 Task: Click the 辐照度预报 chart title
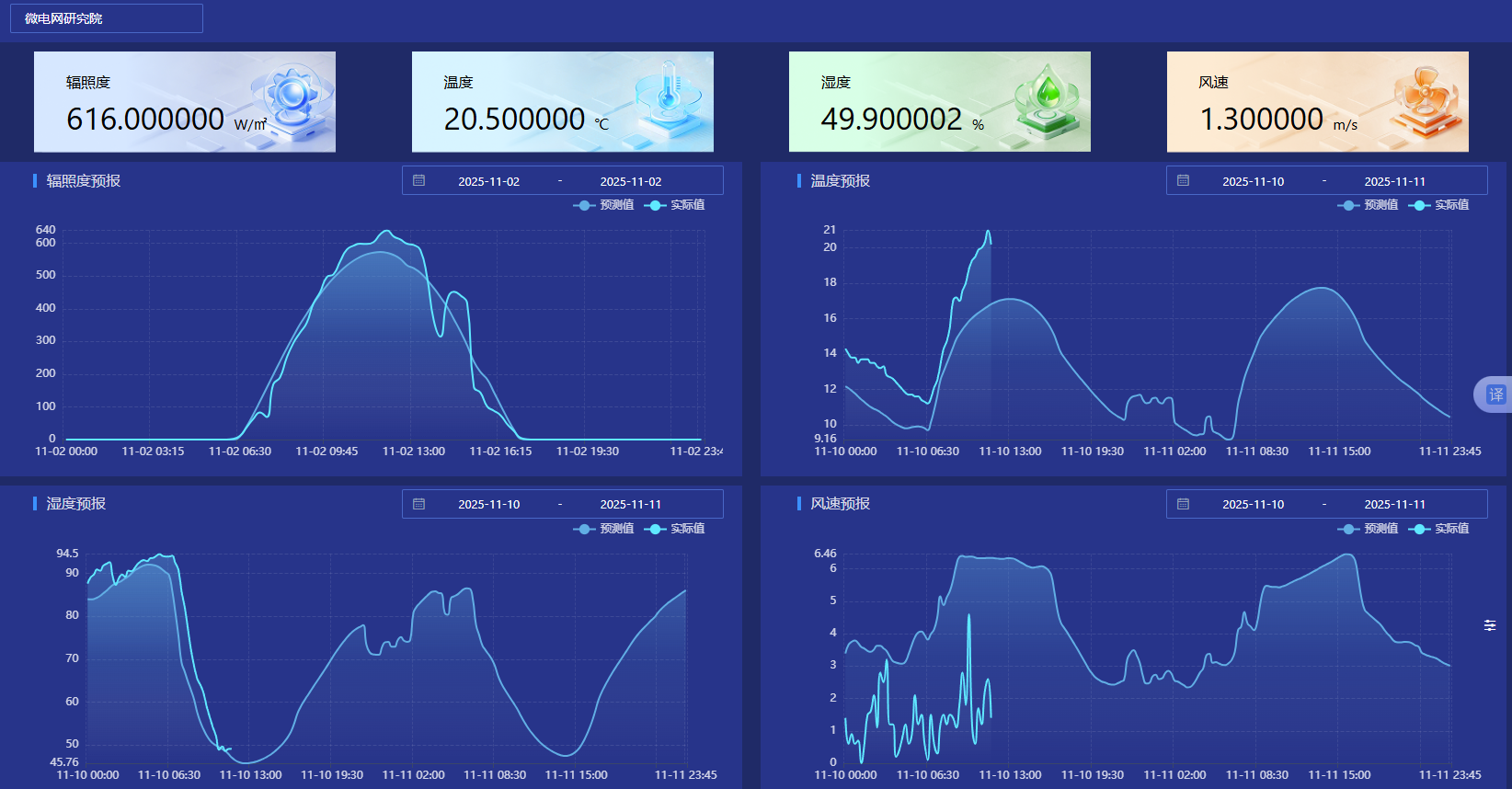pos(84,181)
